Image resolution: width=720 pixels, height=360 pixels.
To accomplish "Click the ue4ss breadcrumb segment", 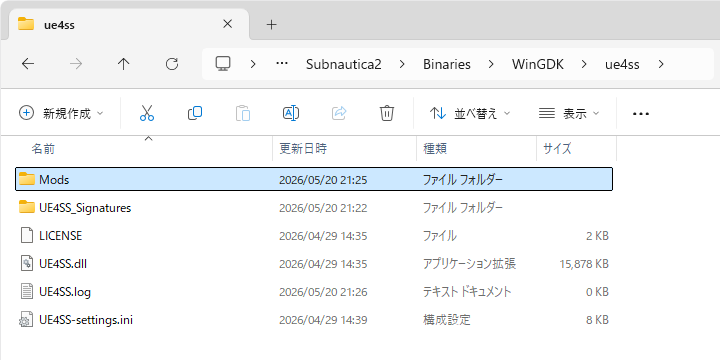I will (x=622, y=64).
